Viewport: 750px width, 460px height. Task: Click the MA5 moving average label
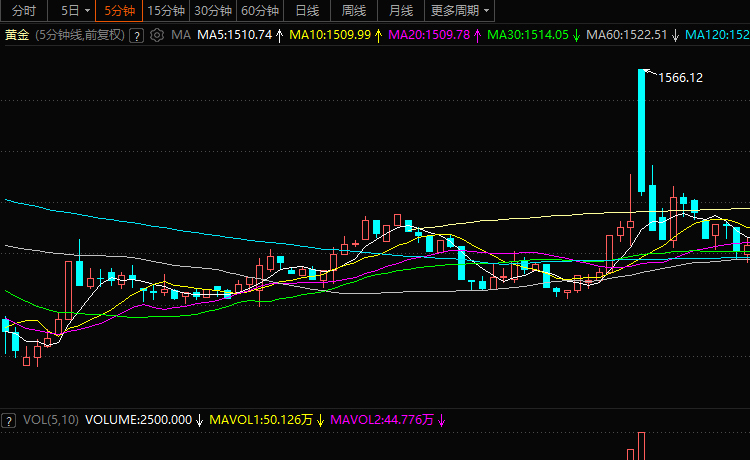coord(234,35)
